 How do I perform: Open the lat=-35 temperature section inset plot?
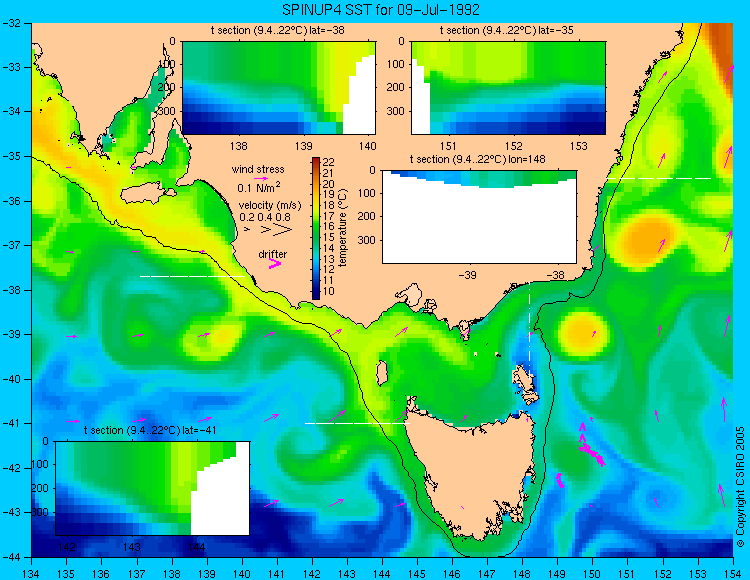point(508,88)
